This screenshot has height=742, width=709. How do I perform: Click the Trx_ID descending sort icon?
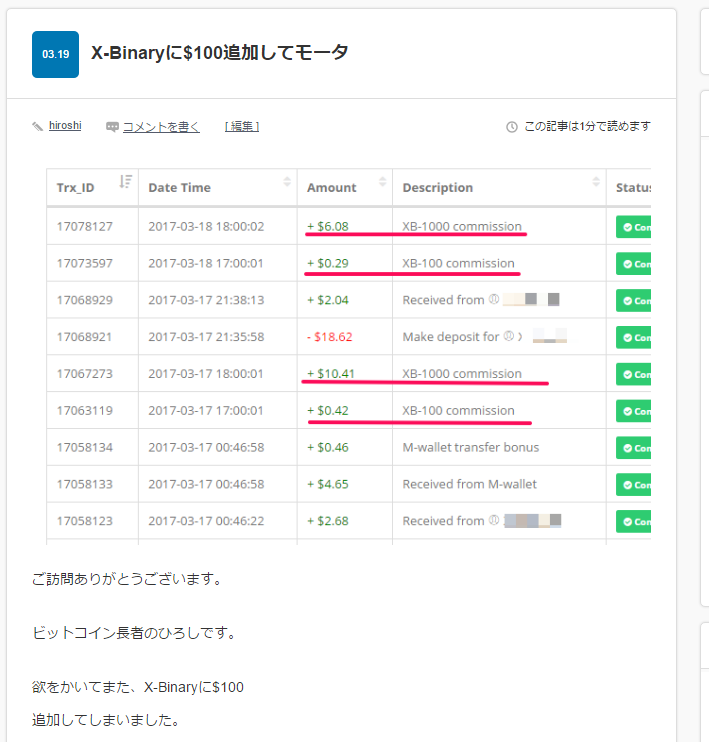click(125, 182)
